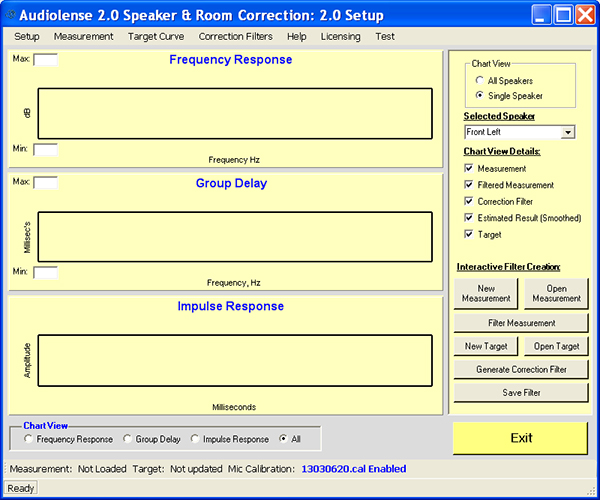Click the yellow Exit button
600x500 pixels.
pyautogui.click(x=520, y=438)
